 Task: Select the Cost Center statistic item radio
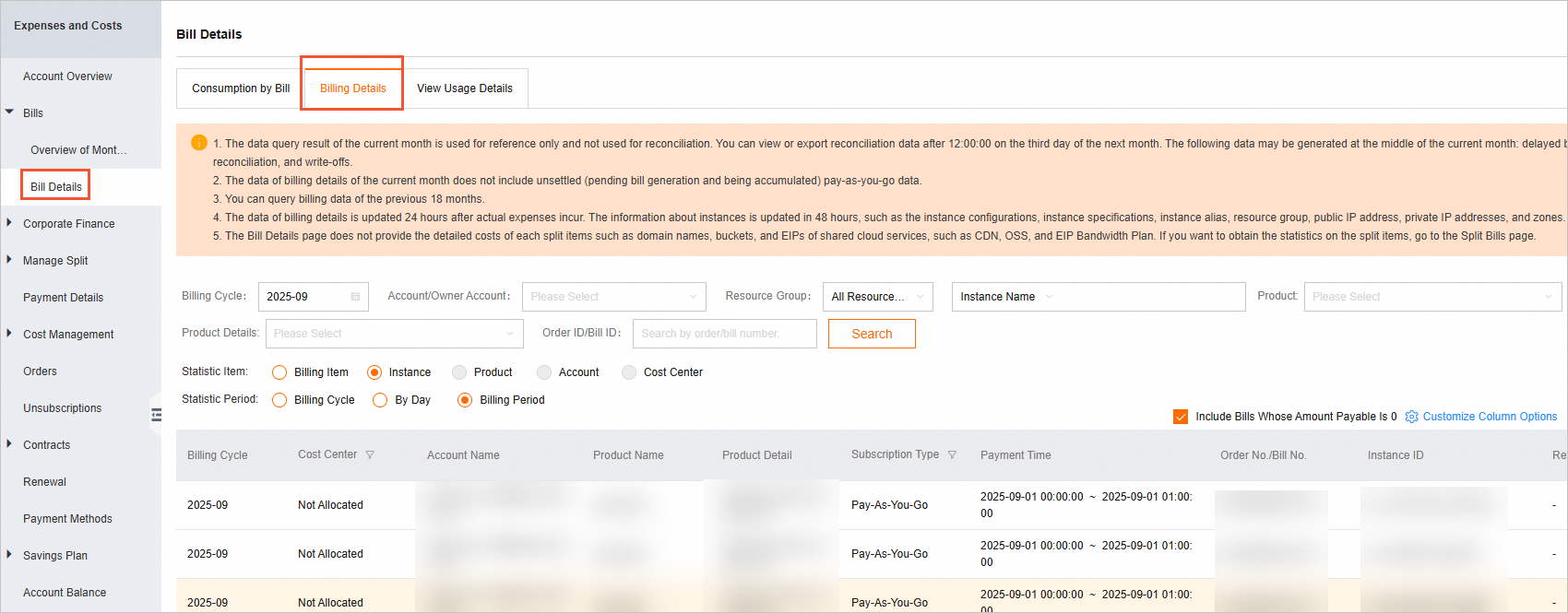629,372
